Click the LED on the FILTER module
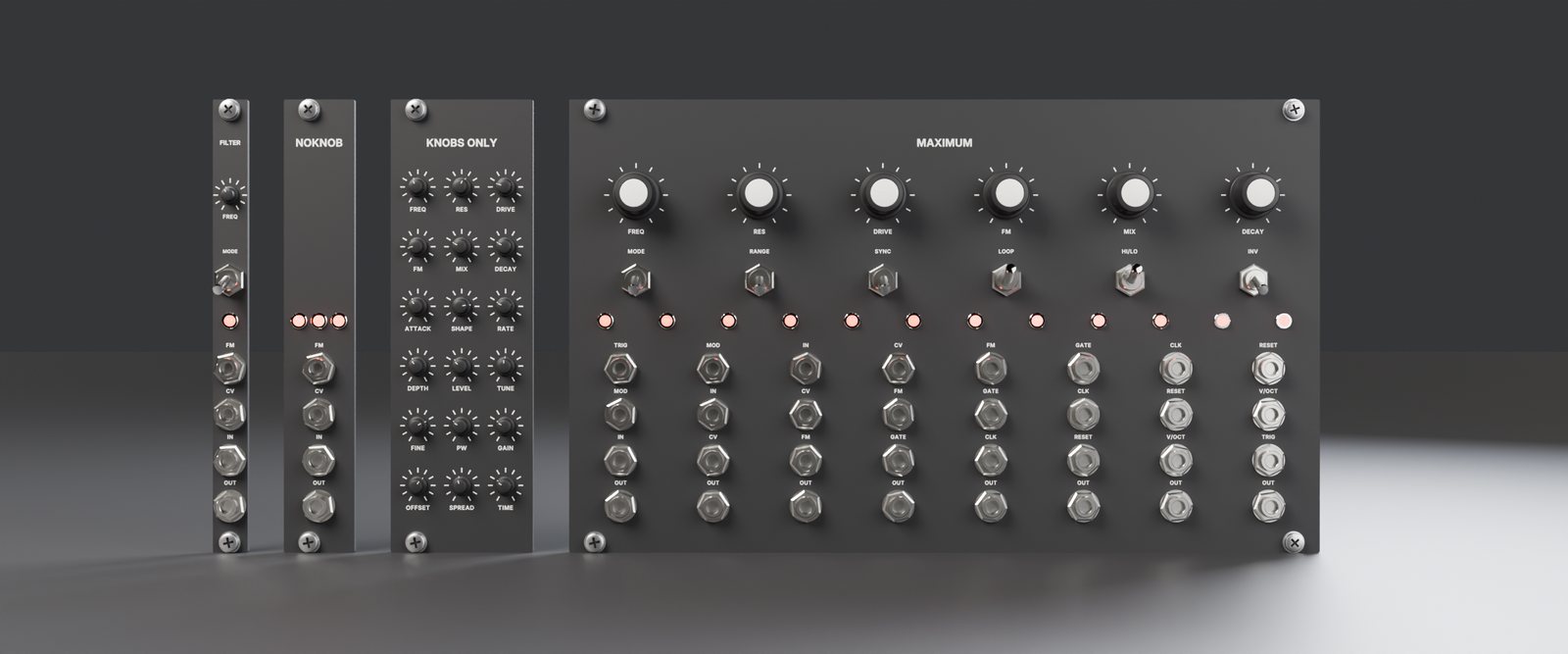This screenshot has height=654, width=1568. tap(230, 320)
